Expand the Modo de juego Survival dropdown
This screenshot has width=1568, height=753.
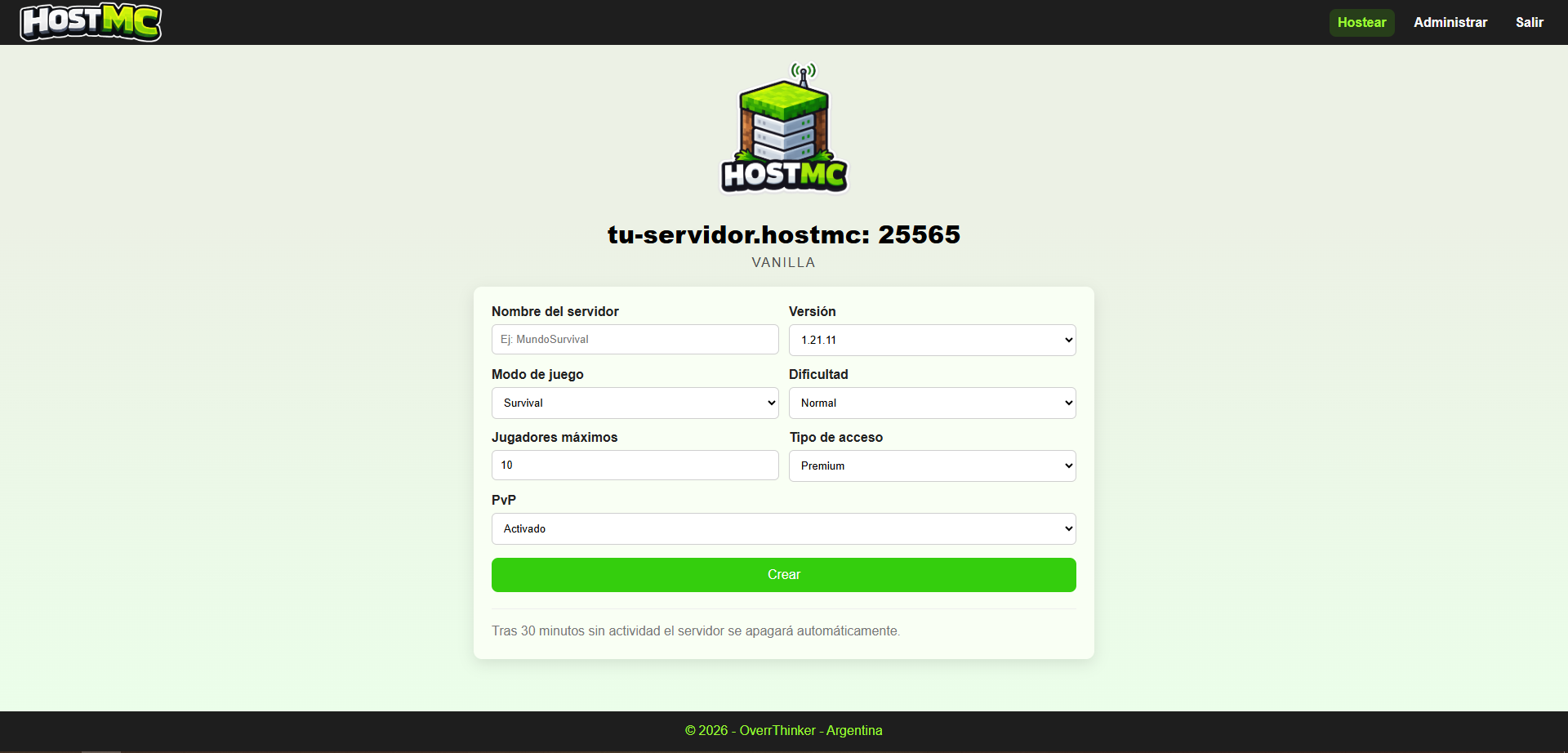click(635, 403)
